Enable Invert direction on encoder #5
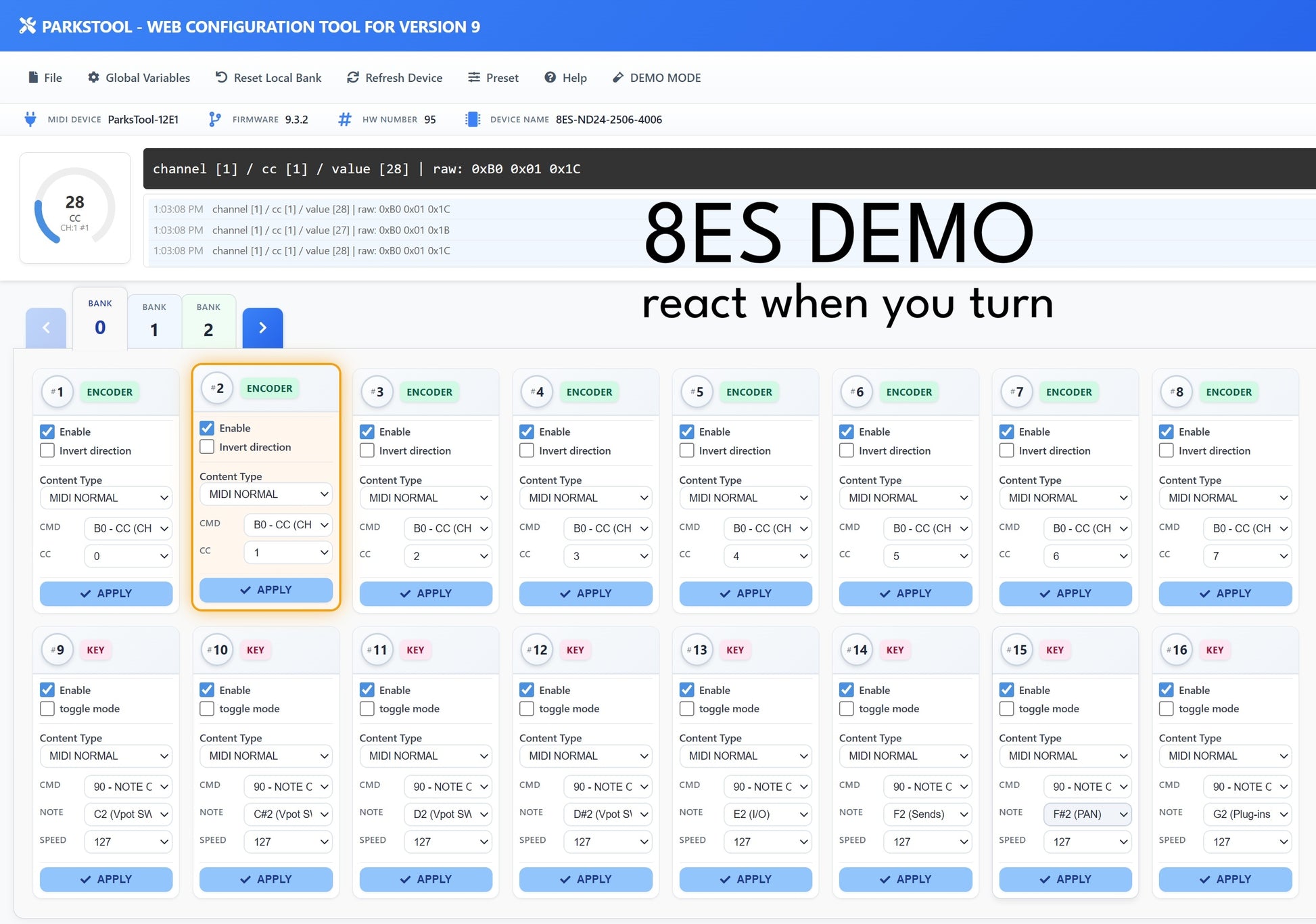This screenshot has height=924, width=1316. coord(686,451)
